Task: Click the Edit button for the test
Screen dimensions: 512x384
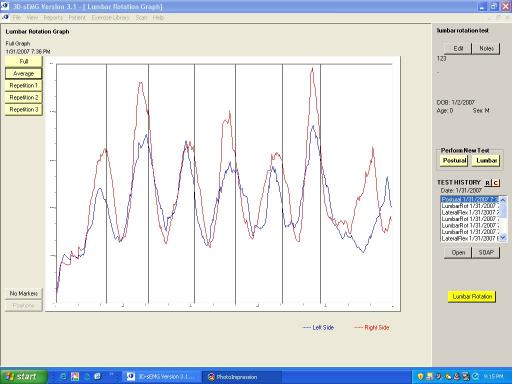Action: coord(458,48)
